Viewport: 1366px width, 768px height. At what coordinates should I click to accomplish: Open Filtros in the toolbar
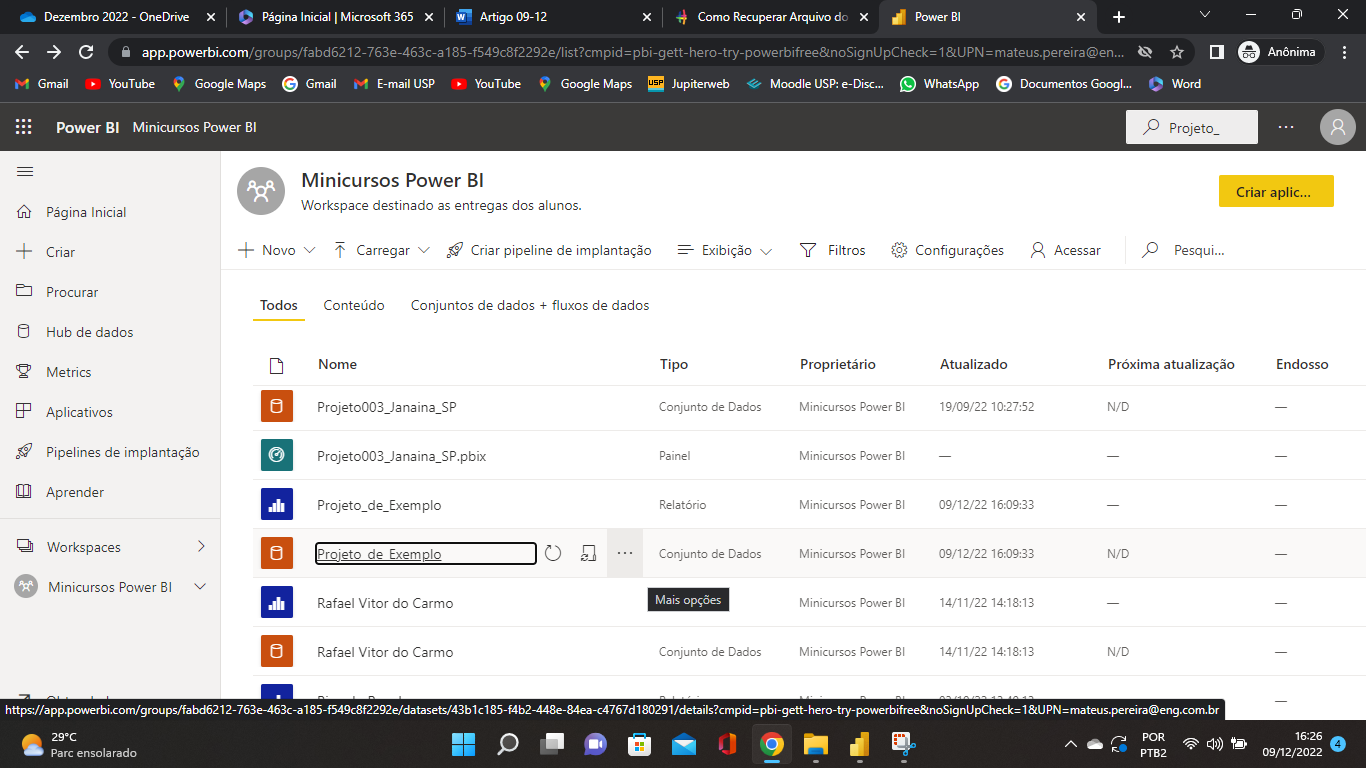point(833,250)
